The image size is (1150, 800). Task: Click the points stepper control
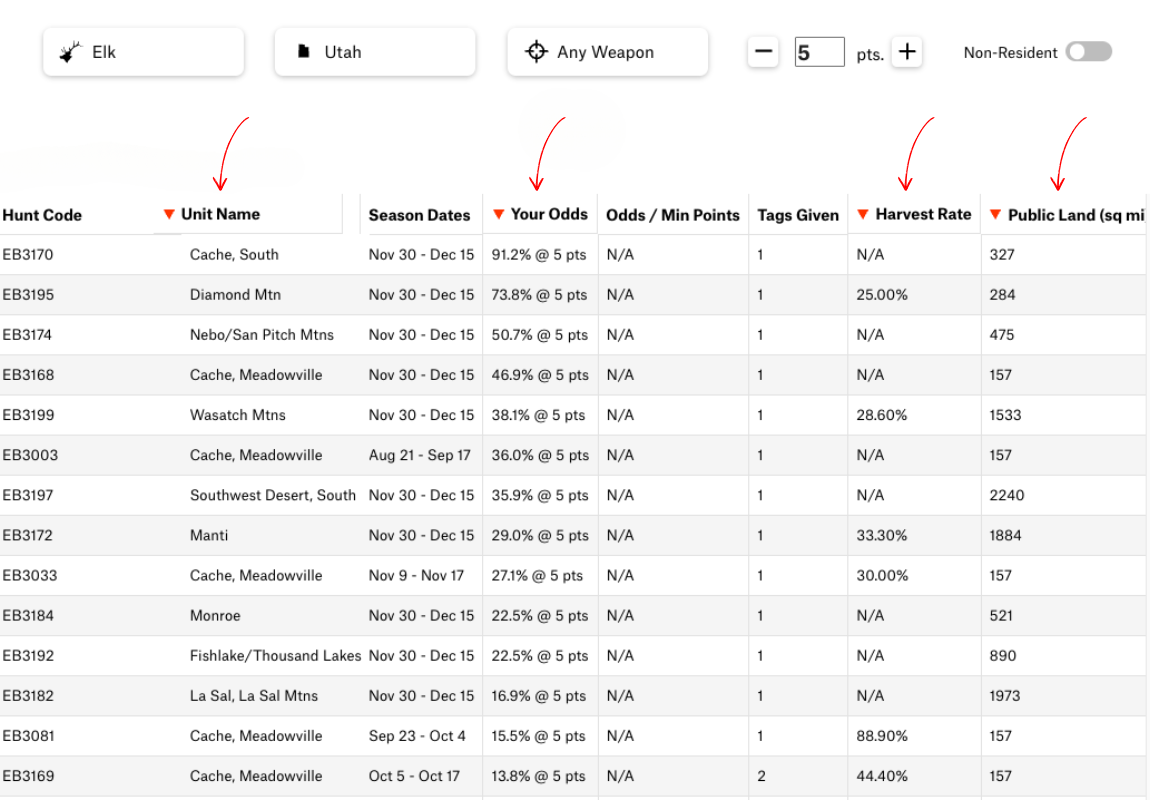point(835,51)
